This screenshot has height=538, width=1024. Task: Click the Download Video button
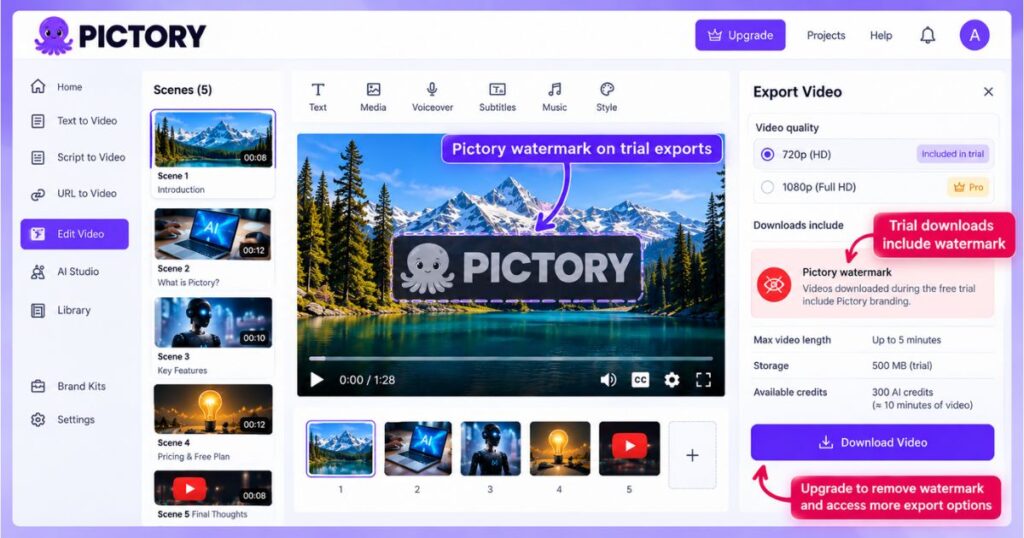pos(872,443)
